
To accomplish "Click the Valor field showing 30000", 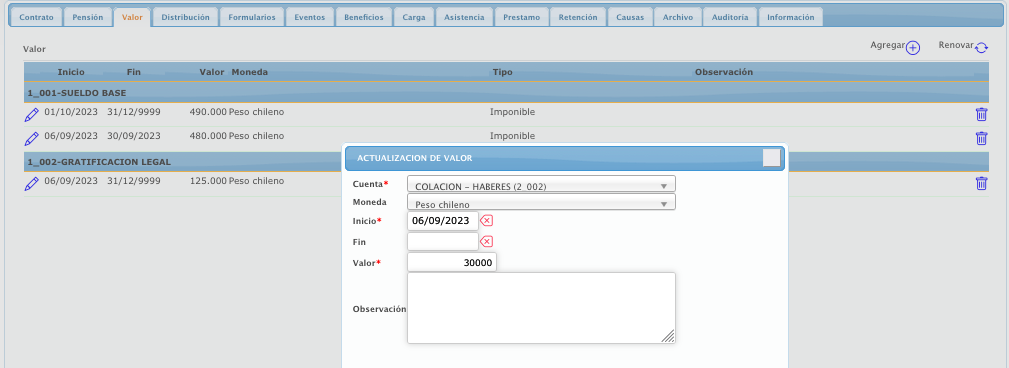I will coord(452,262).
